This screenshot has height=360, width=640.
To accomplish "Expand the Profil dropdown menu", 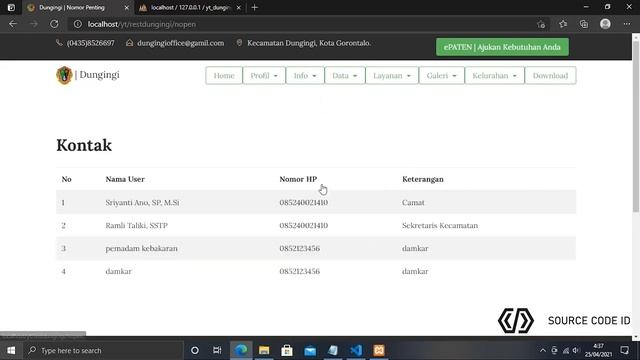I will pyautogui.click(x=264, y=76).
